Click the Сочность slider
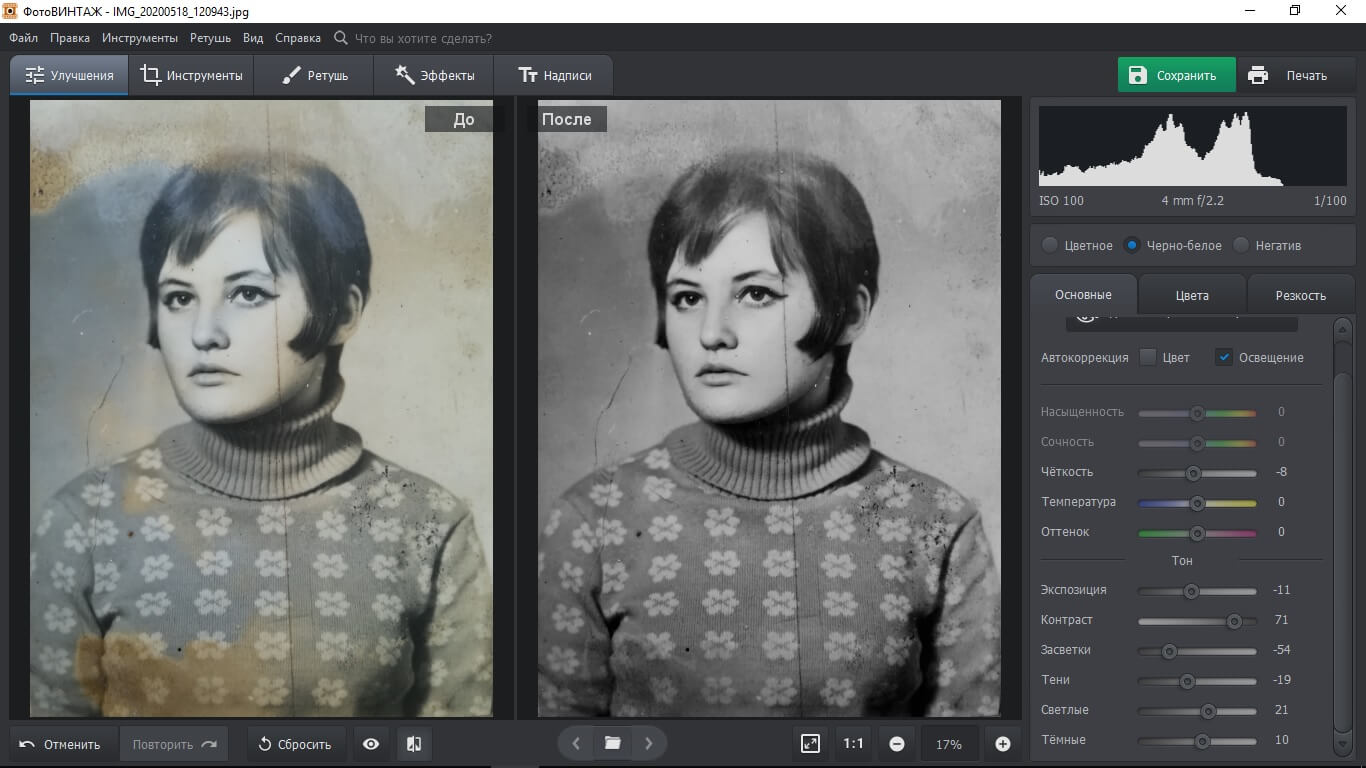 1197,443
